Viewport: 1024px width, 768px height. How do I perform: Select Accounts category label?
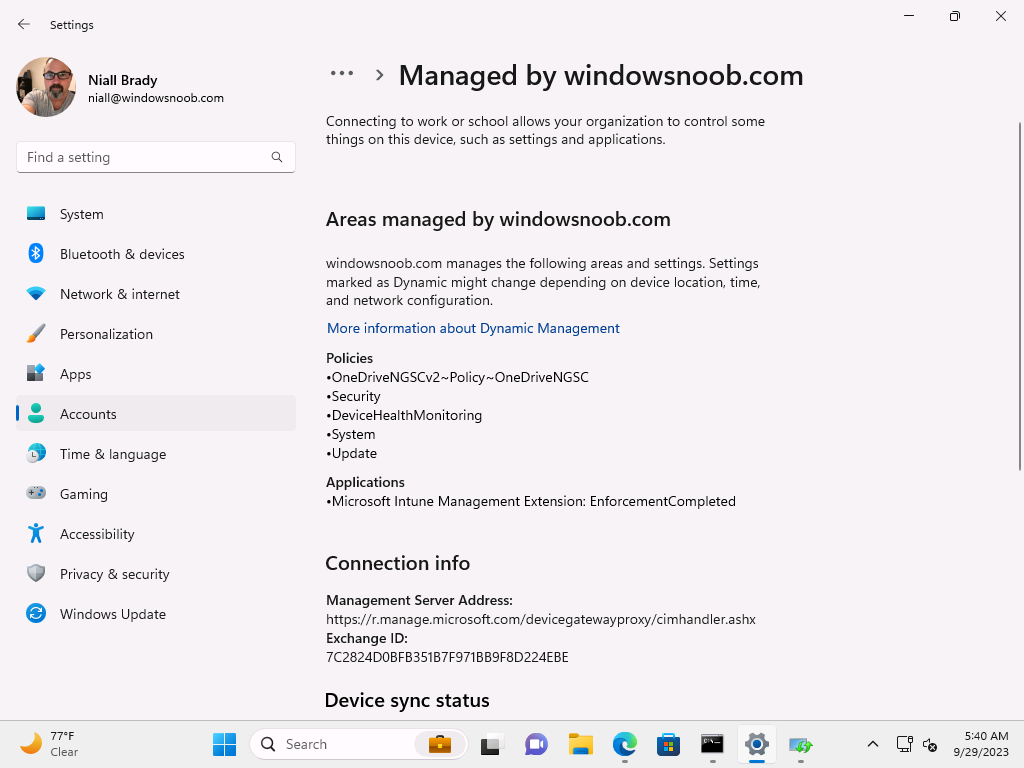(x=88, y=414)
